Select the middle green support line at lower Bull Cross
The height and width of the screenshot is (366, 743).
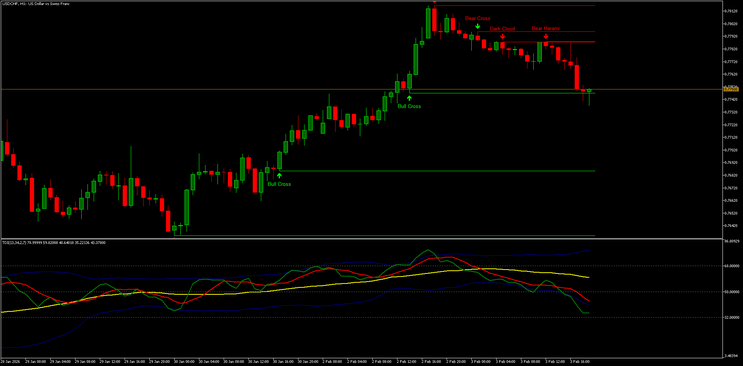click(437, 171)
